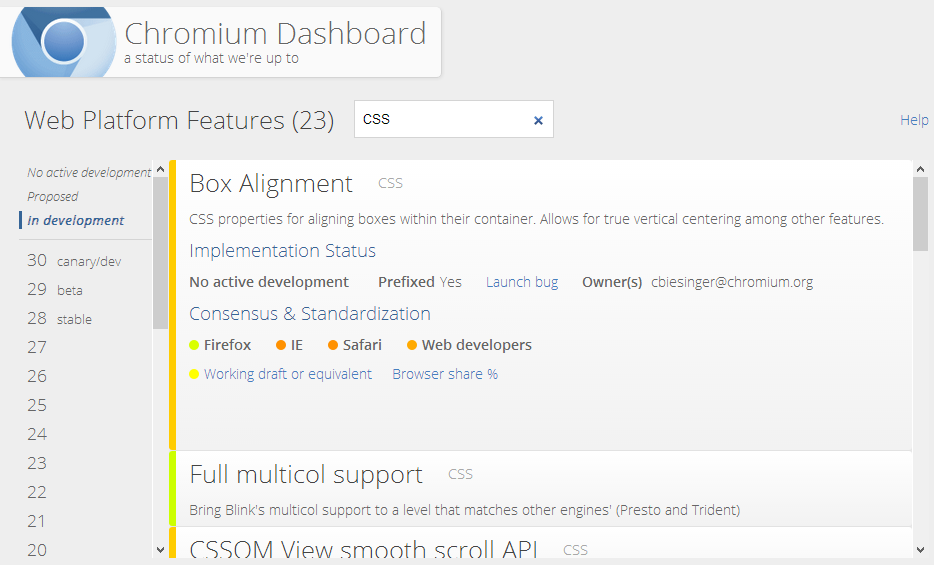Screen dimensions: 934x565
Task: Click the feature list scrollbar thumb
Action: coord(920,214)
